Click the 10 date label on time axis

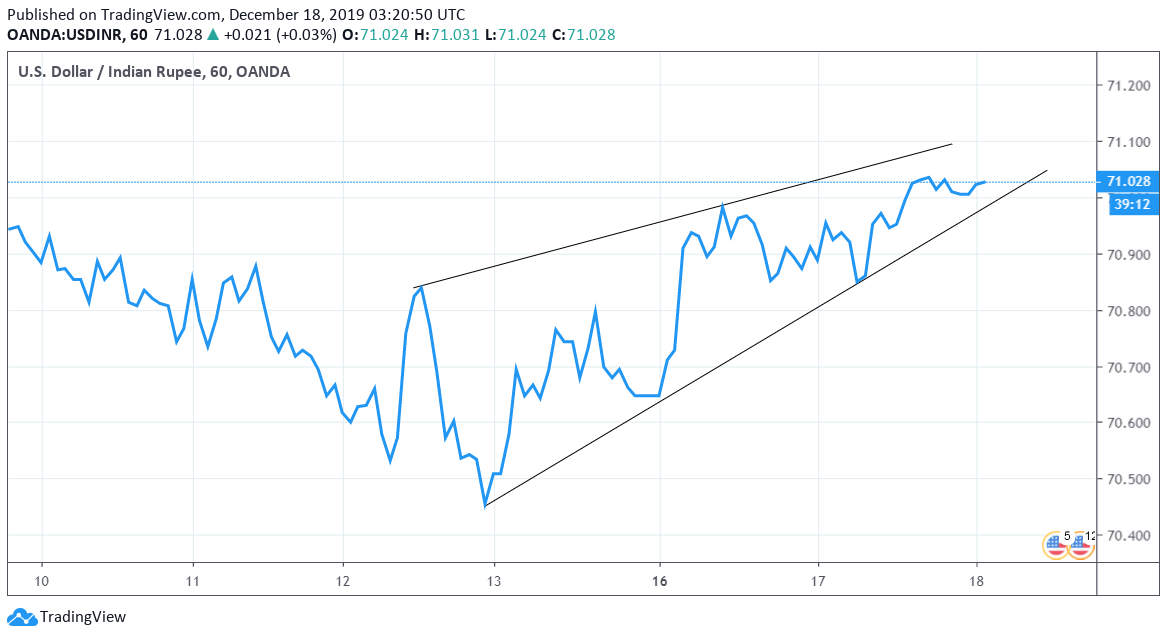[42, 581]
